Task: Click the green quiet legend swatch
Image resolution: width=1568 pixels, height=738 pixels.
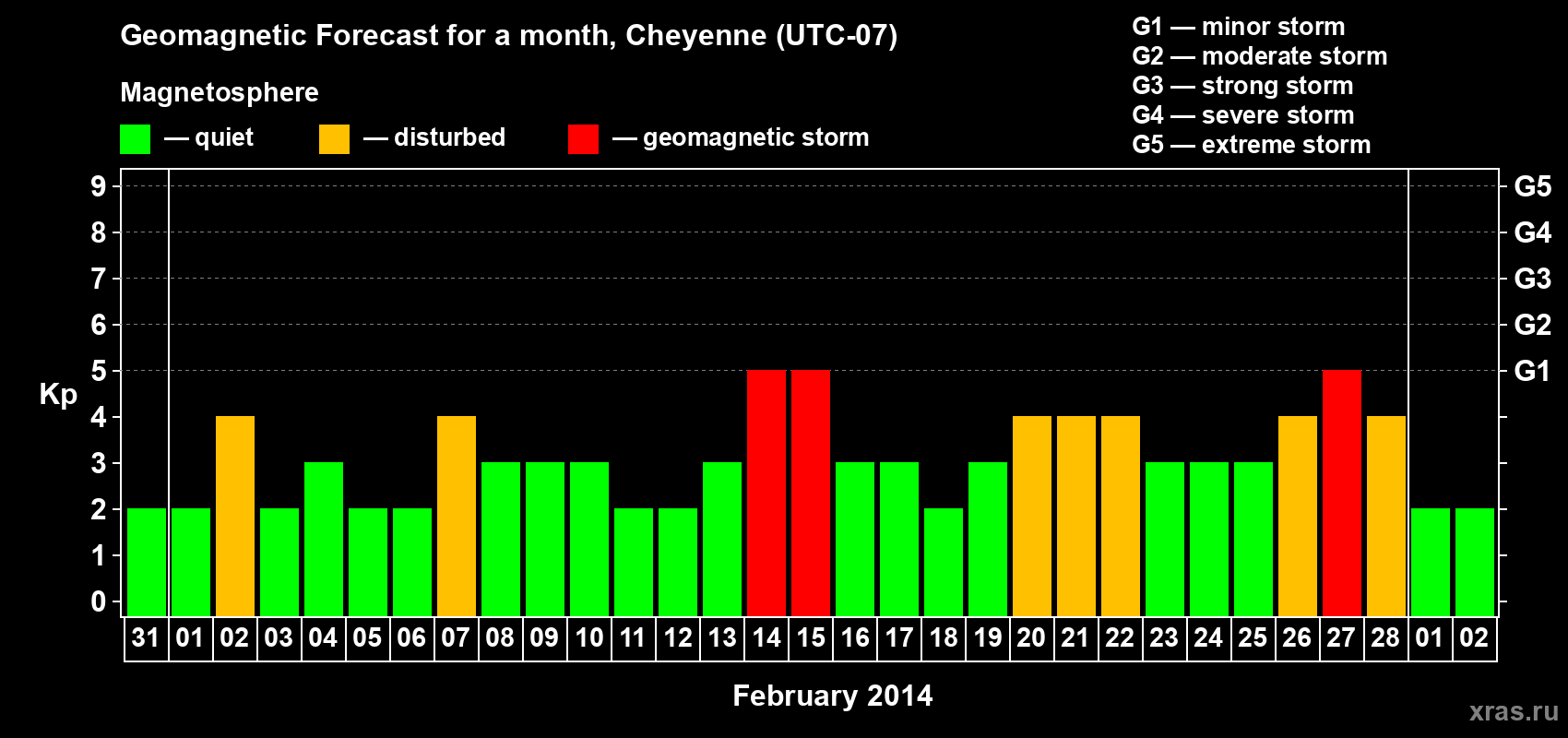Action: (x=135, y=139)
